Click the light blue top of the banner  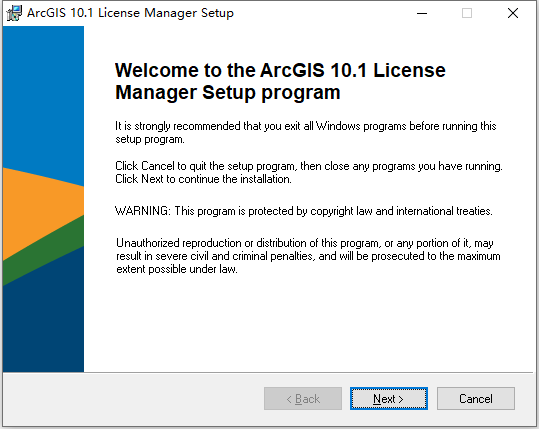(43, 96)
